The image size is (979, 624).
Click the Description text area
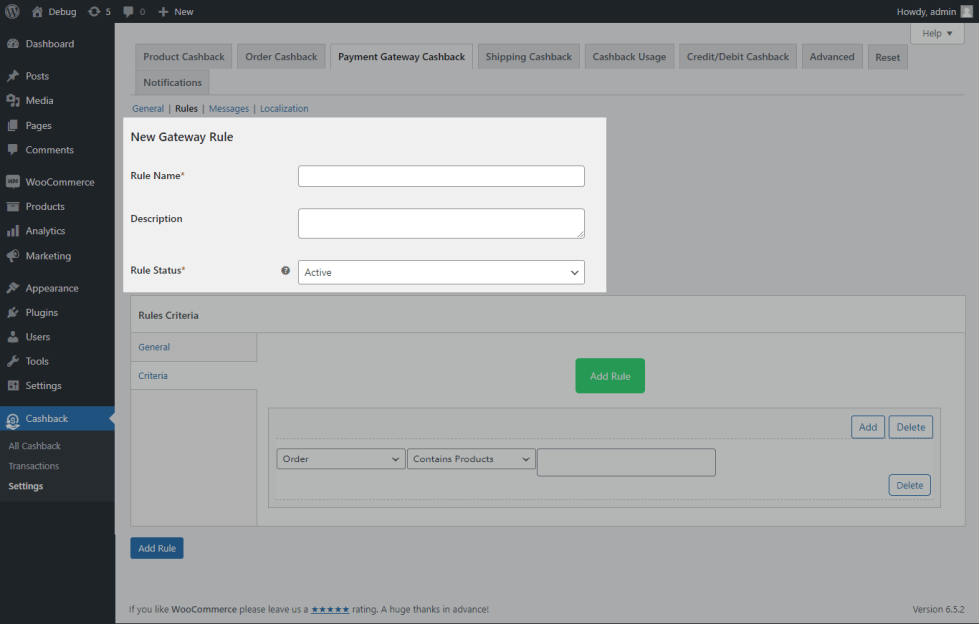(441, 223)
